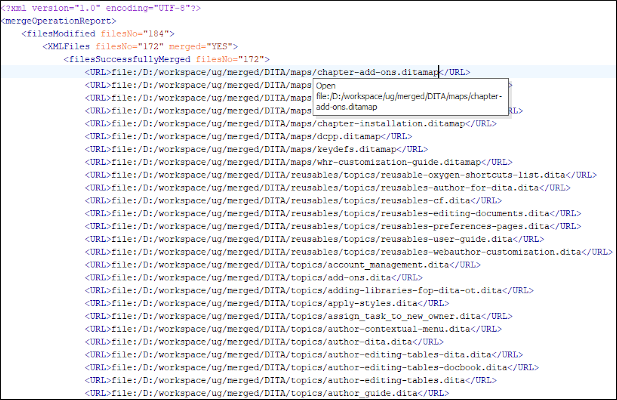Click the filesSuccessfullyMerged opening tag
The height and width of the screenshot is (400, 617).
tap(162, 59)
